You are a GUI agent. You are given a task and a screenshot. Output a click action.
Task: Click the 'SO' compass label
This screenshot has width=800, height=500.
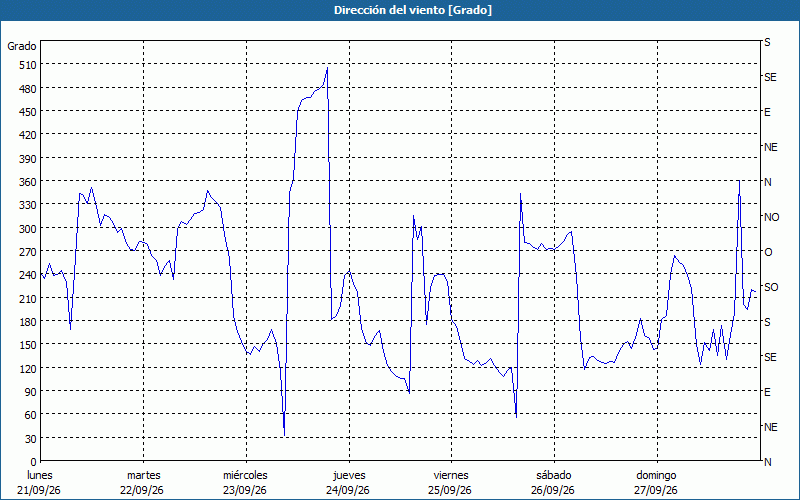coord(771,287)
